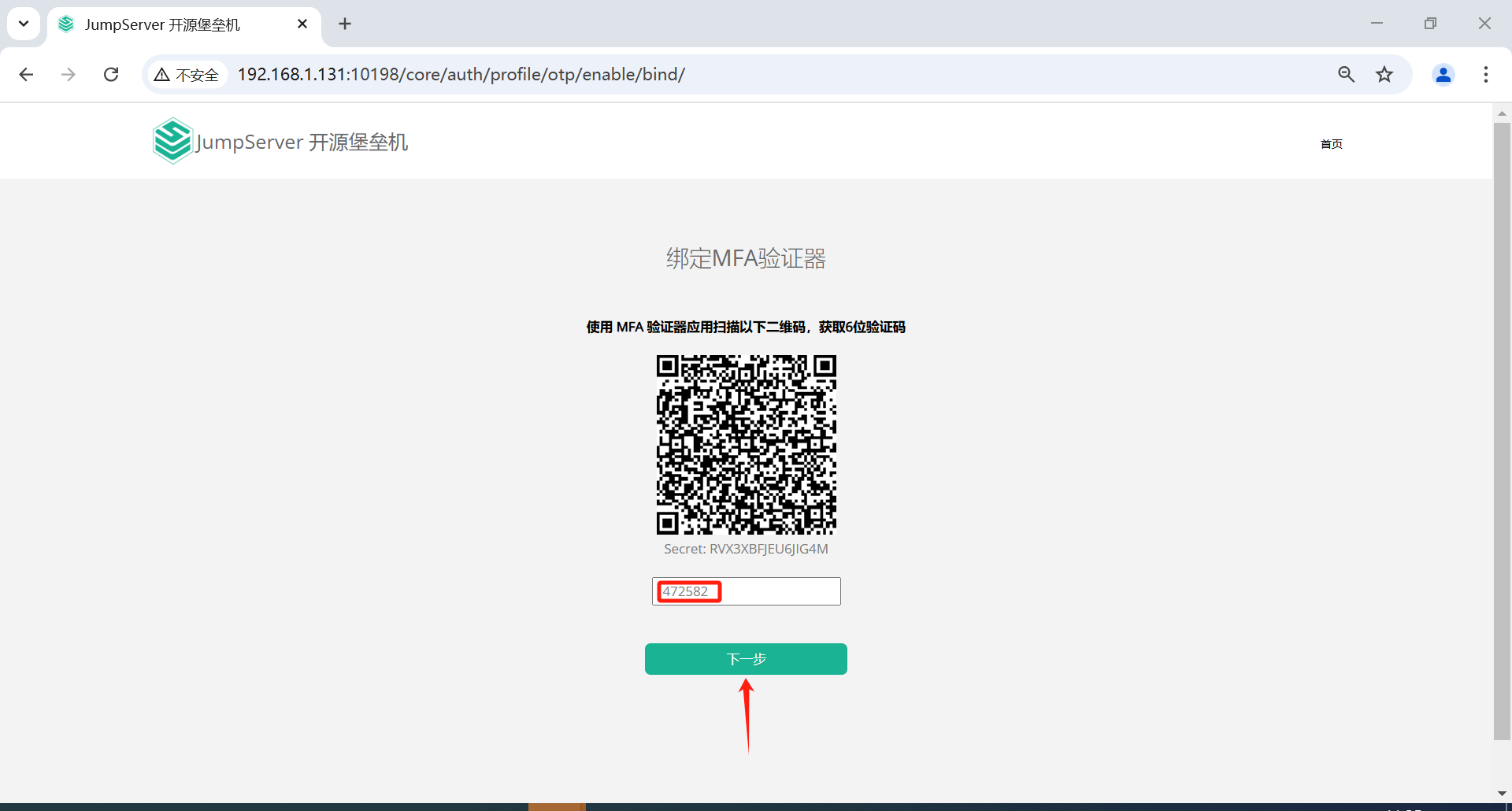
Task: Click the MFA QR code image
Action: tap(747, 444)
